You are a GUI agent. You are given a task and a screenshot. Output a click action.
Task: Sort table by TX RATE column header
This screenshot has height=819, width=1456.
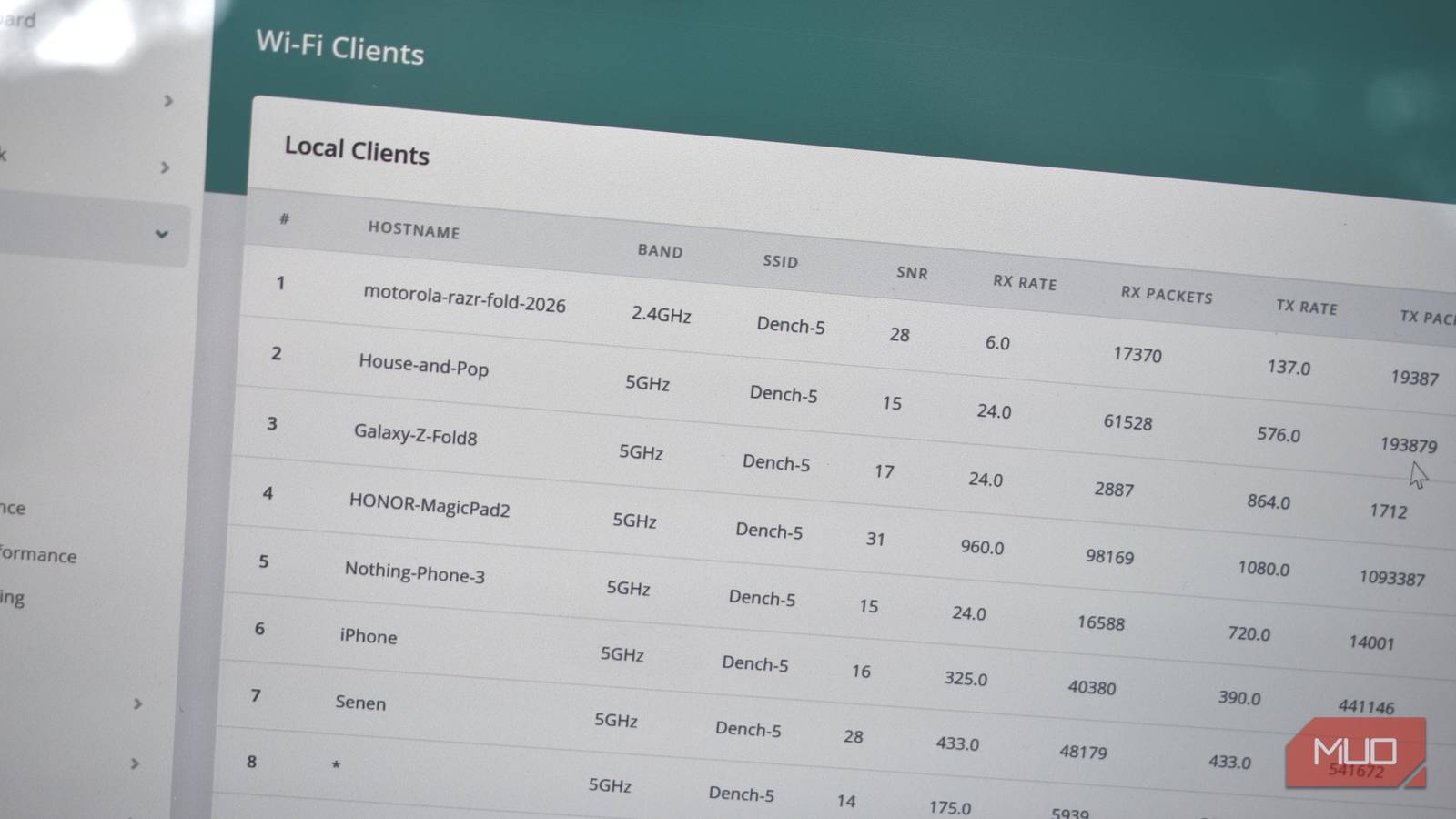[x=1307, y=307]
